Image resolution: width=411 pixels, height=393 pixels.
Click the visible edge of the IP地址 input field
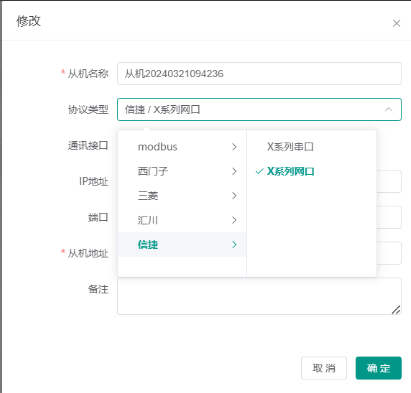(389, 181)
